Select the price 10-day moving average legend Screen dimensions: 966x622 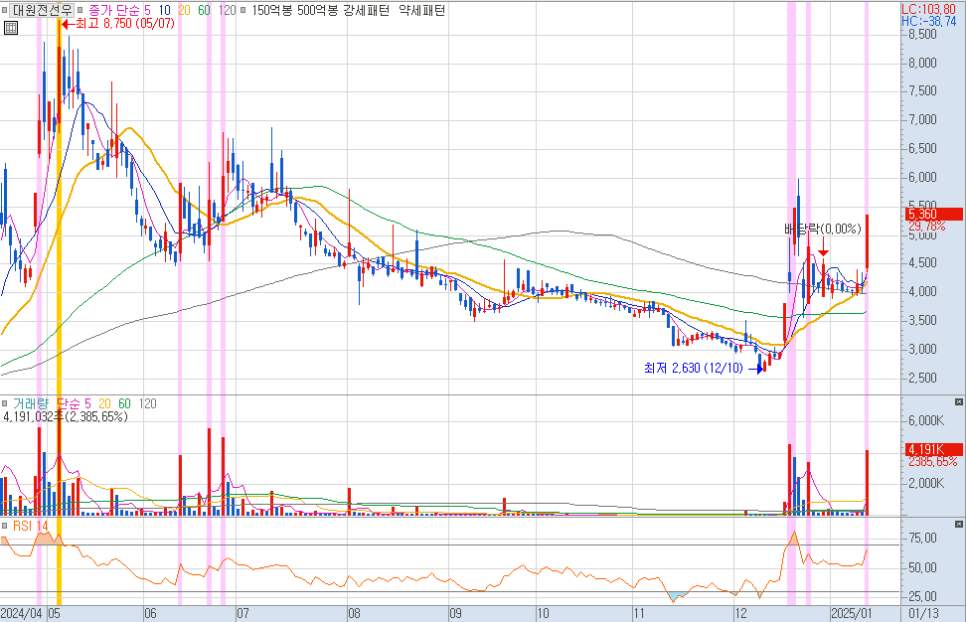pyautogui.click(x=164, y=10)
